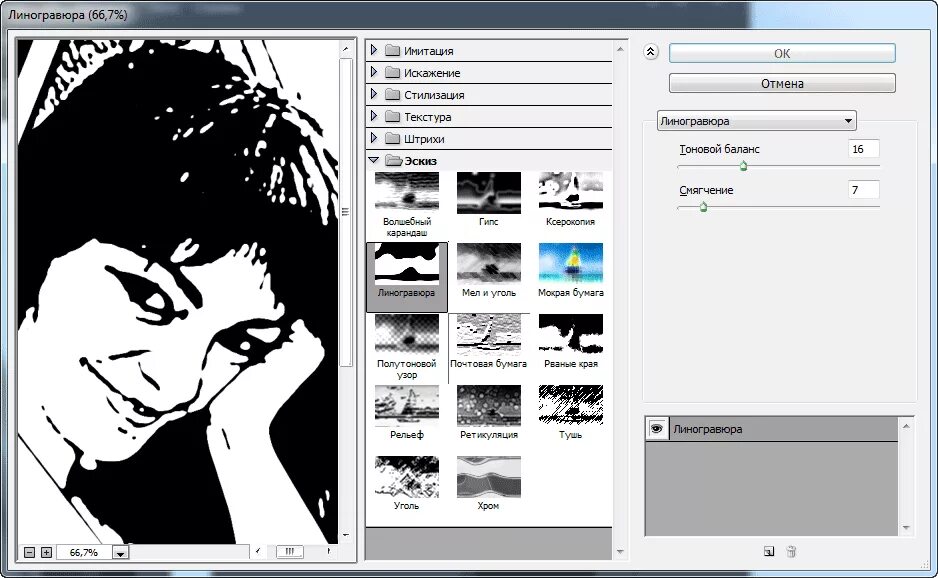Expand the Имитация folder
This screenshot has width=938, height=578.
coord(374,50)
